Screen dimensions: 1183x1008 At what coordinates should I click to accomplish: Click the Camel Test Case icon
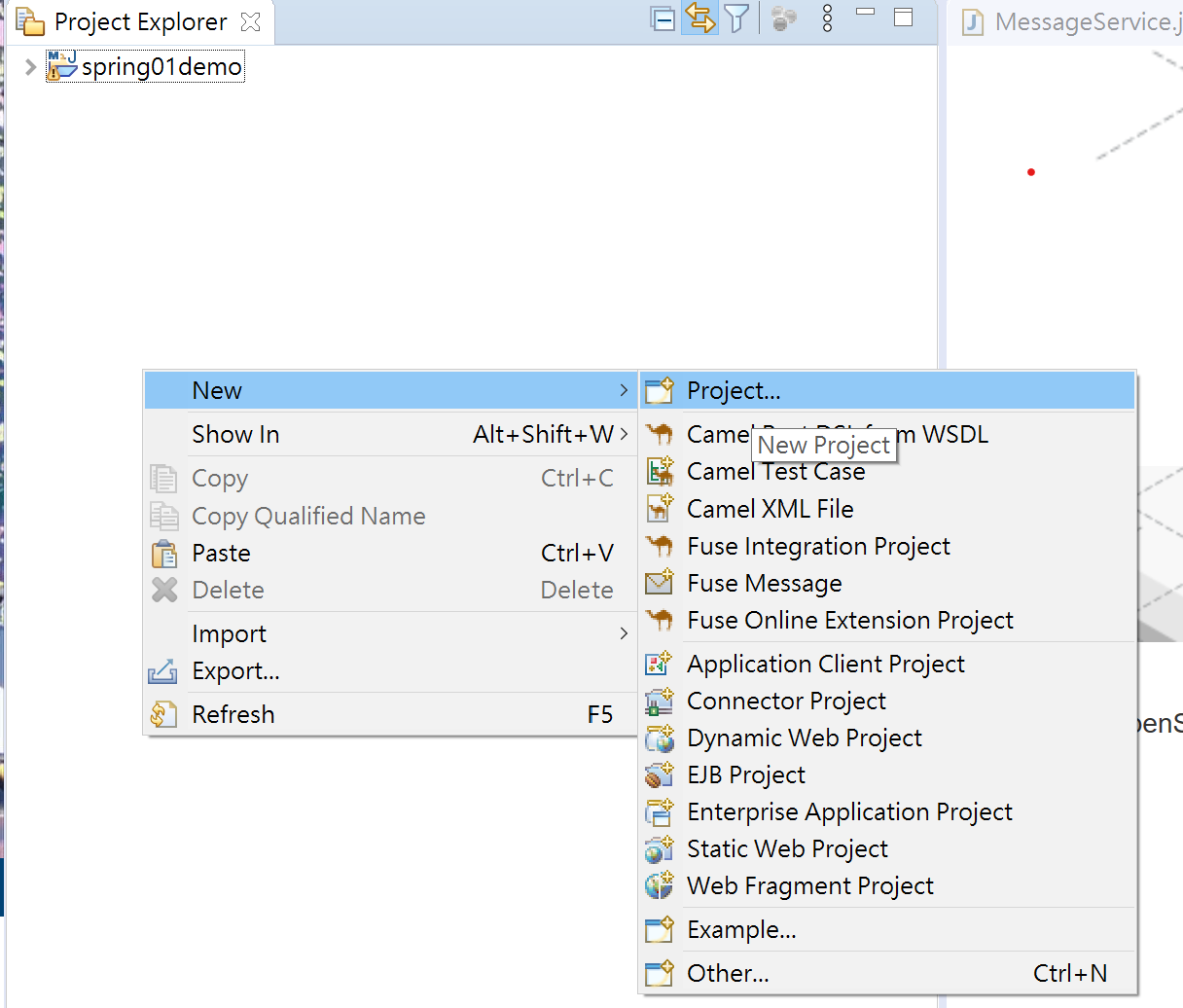pos(660,472)
